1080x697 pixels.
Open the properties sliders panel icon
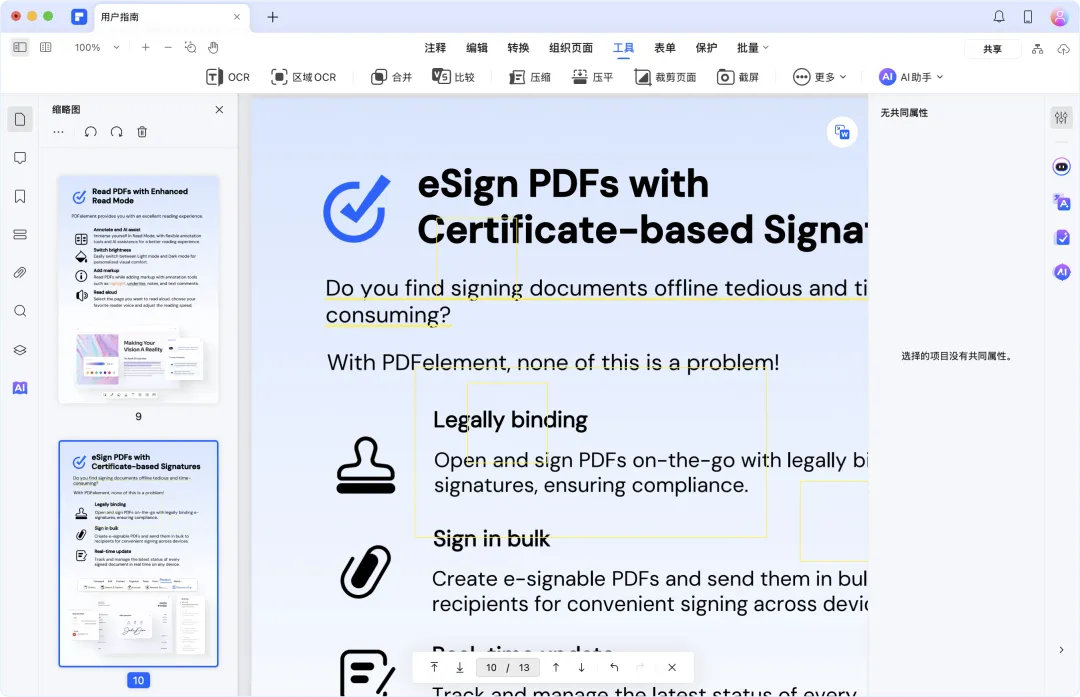[x=1061, y=118]
